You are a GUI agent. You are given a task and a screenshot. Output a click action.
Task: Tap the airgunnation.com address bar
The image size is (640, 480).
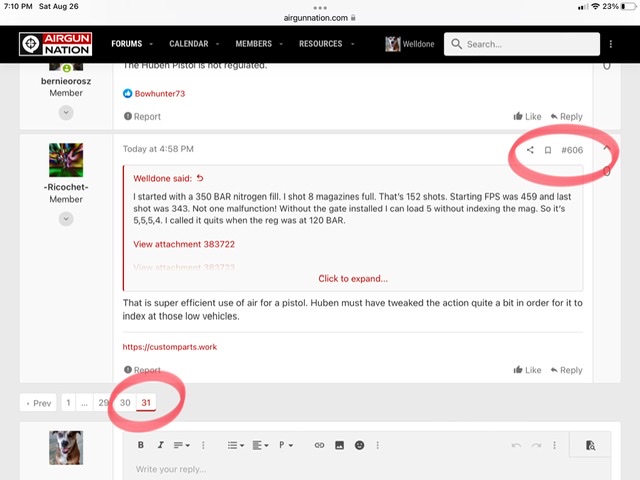[x=320, y=18]
